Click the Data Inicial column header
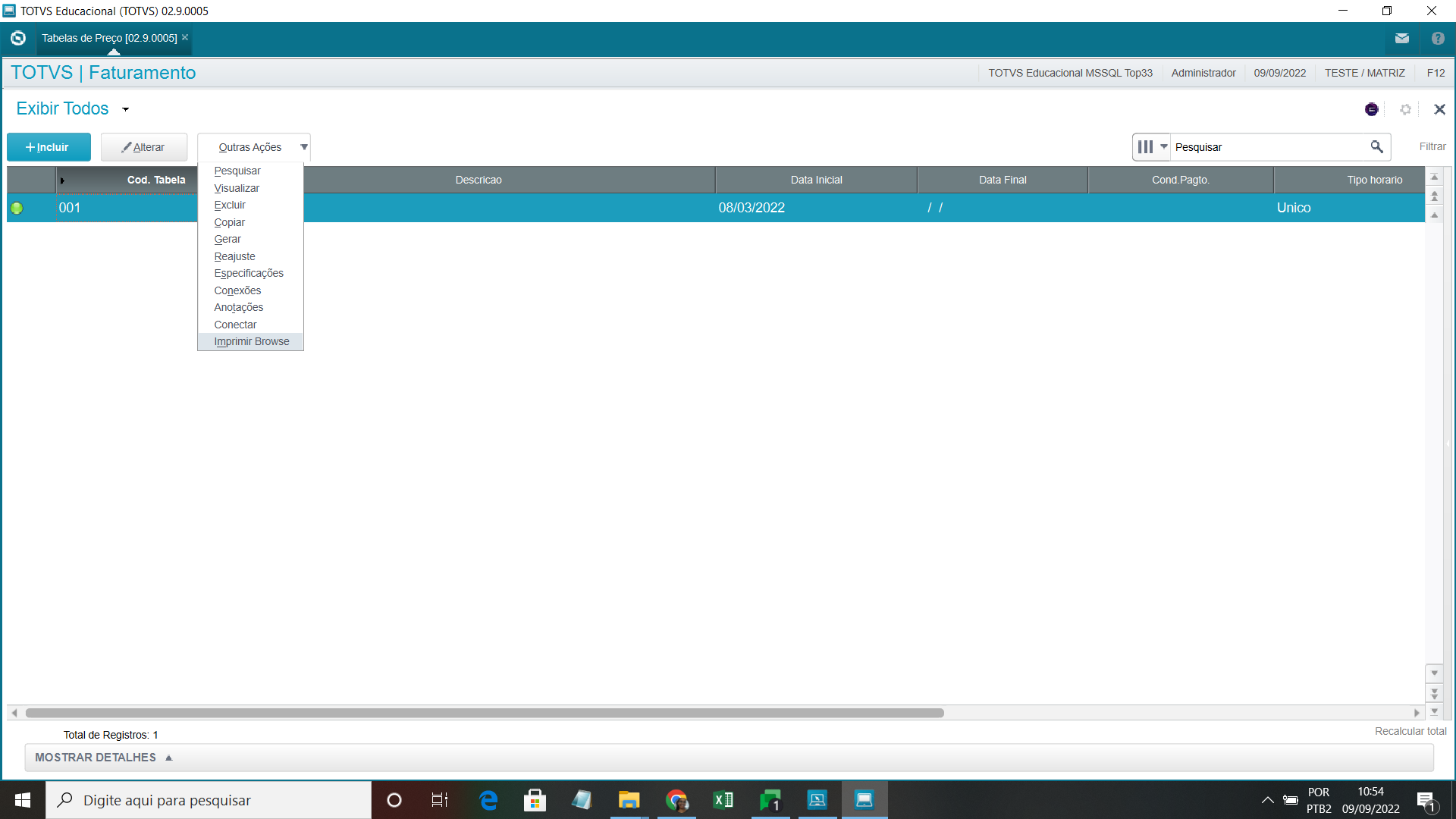The image size is (1456, 819). click(816, 180)
